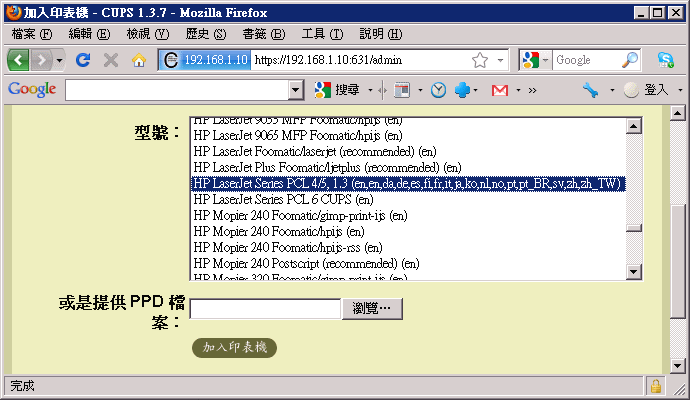Click the Forward navigation arrow
The height and width of the screenshot is (400, 690).
(x=41, y=60)
